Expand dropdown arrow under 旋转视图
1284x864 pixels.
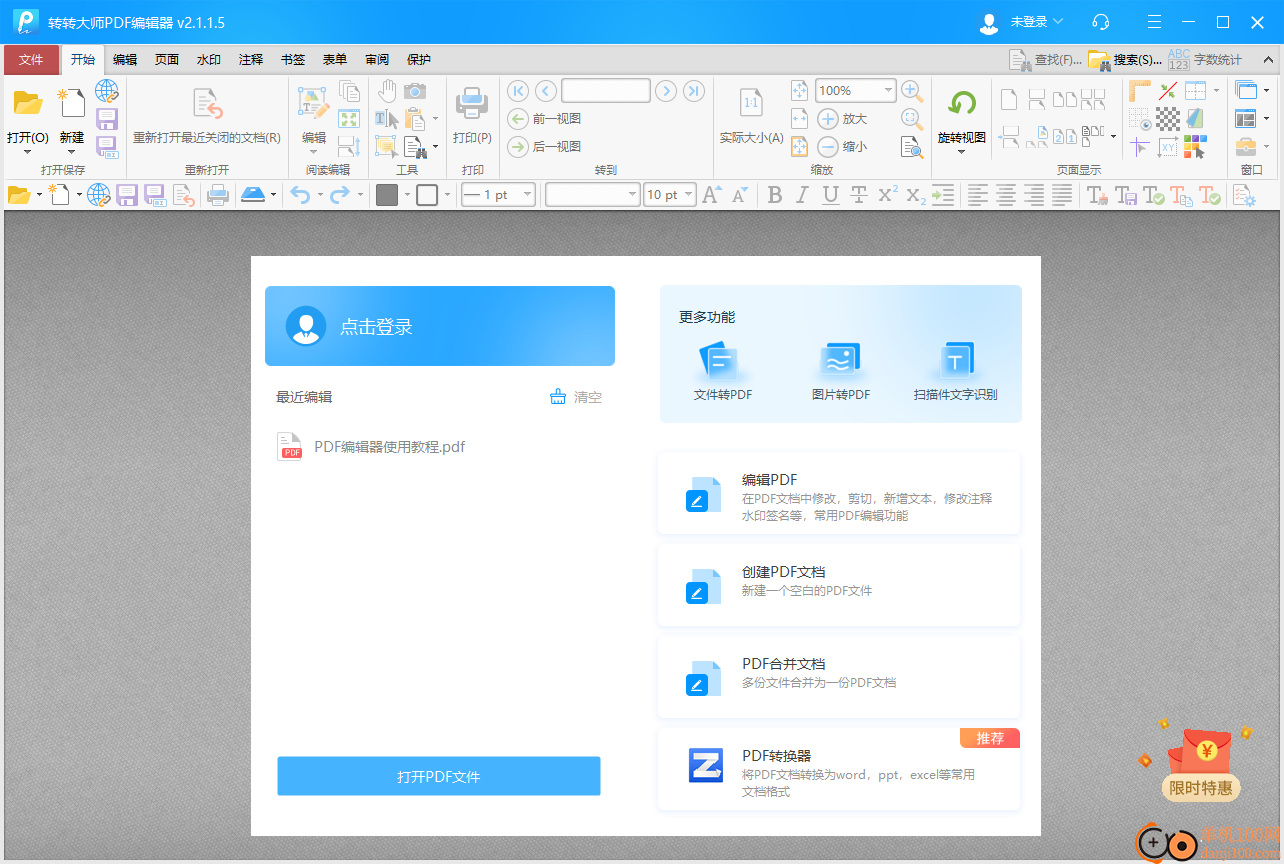coord(962,152)
